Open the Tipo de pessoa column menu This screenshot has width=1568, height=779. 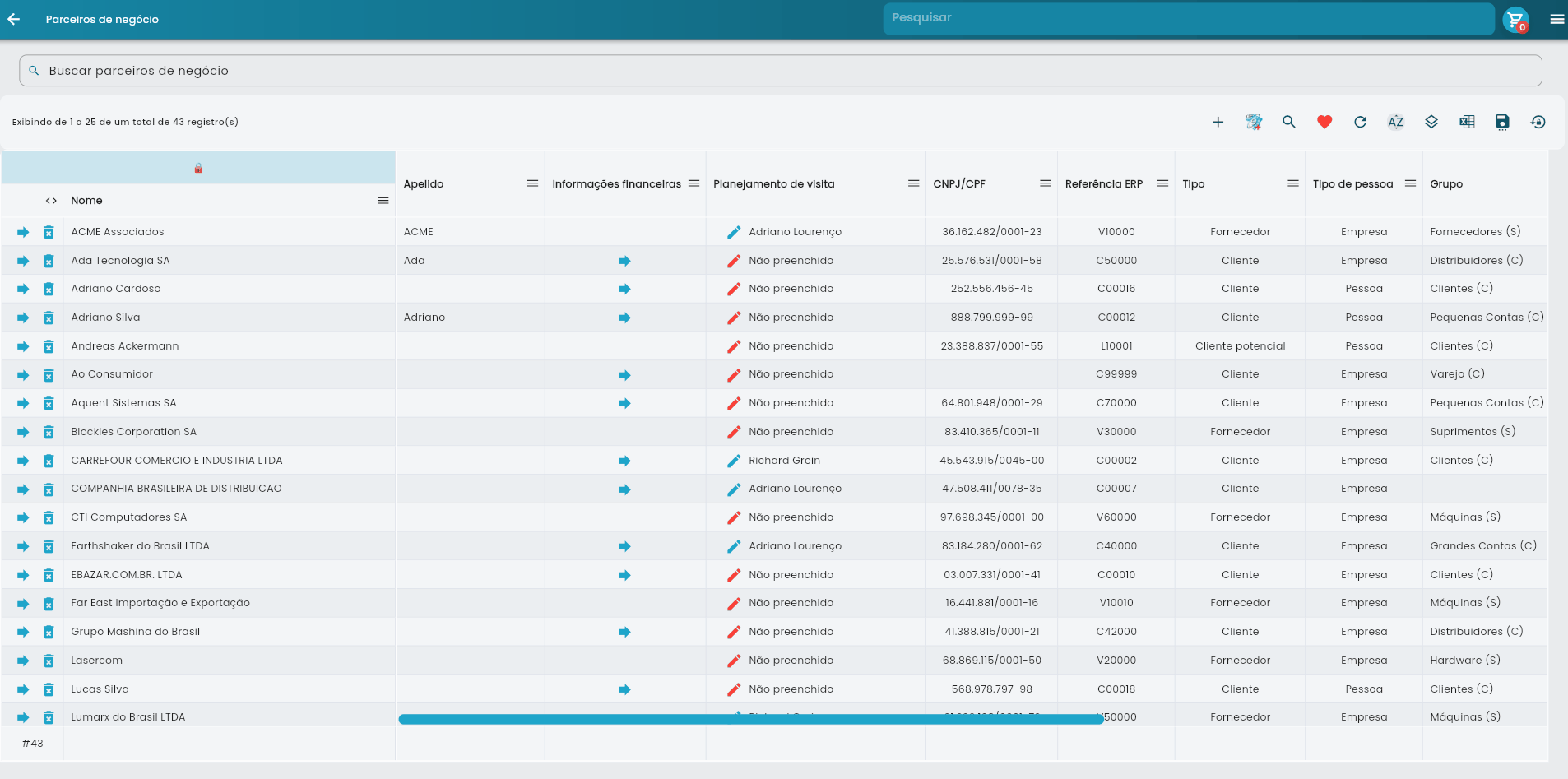point(1410,183)
